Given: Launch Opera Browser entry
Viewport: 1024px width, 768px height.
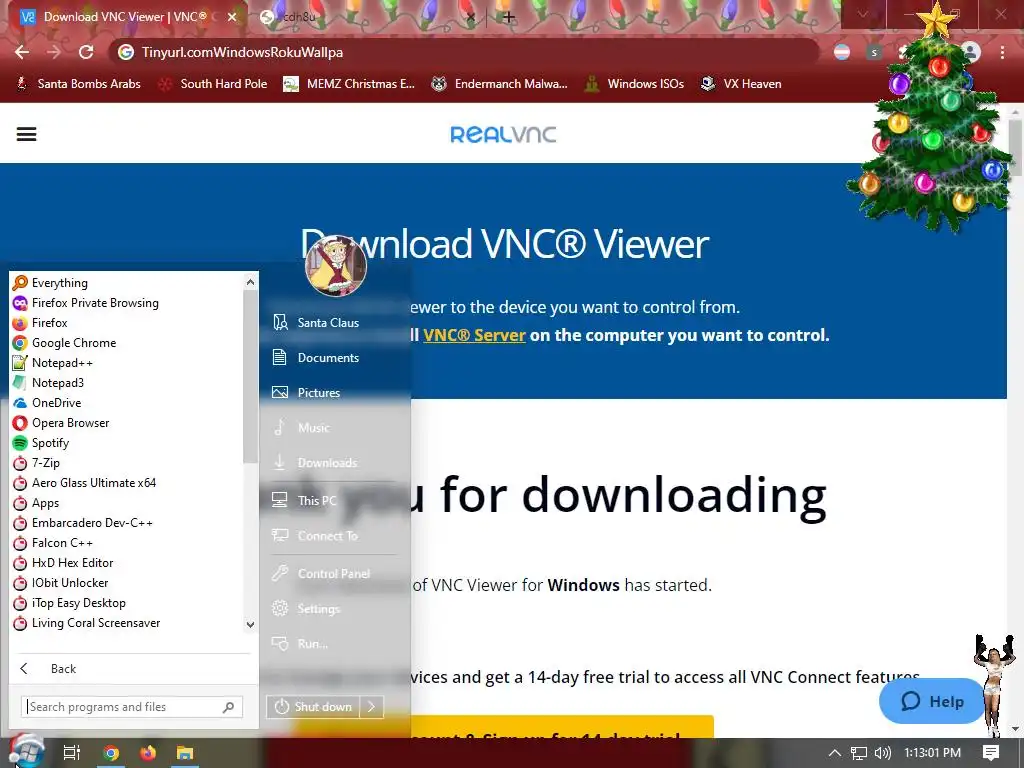Looking at the screenshot, I should point(61,423).
